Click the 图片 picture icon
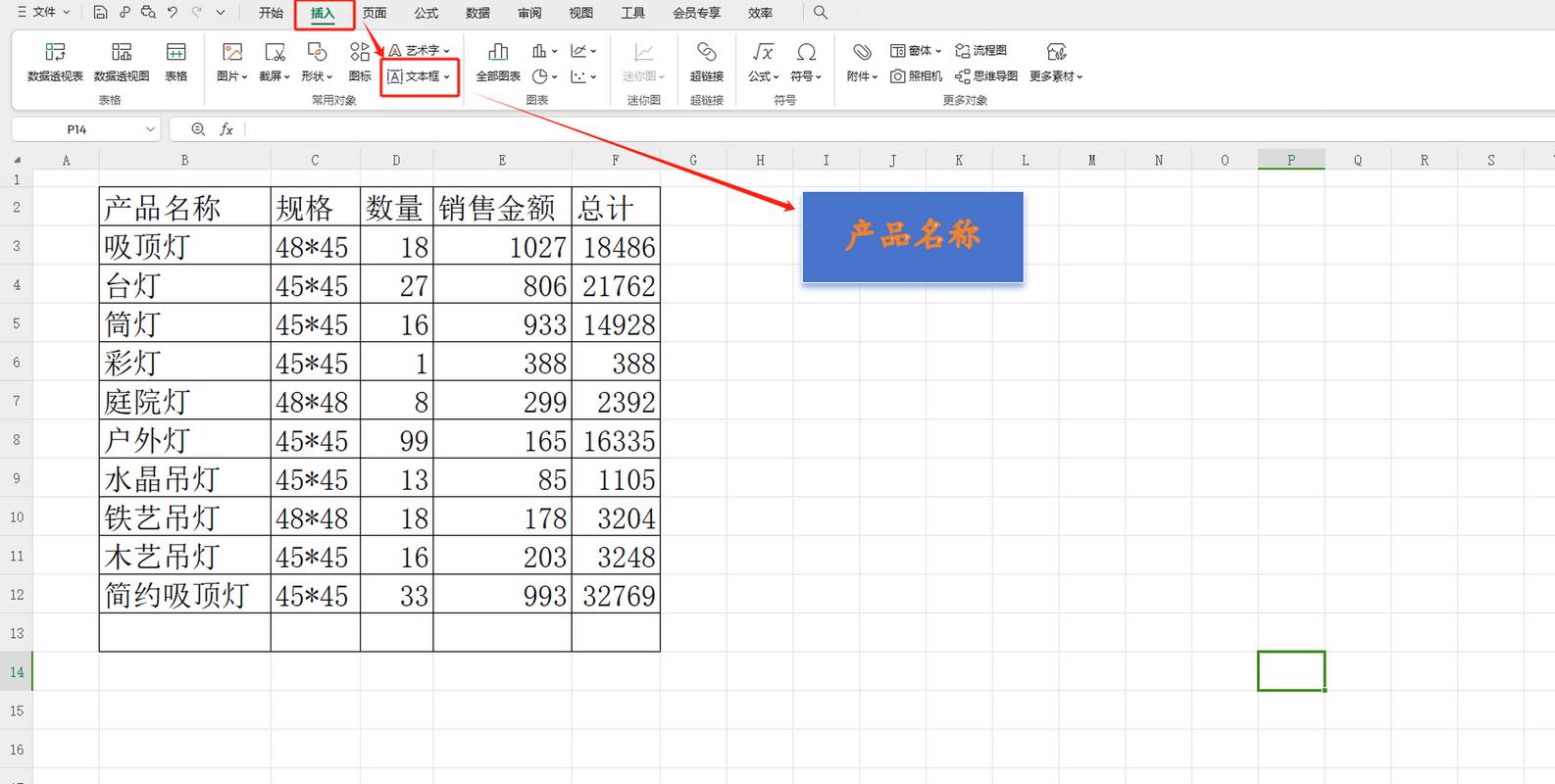 tap(231, 52)
